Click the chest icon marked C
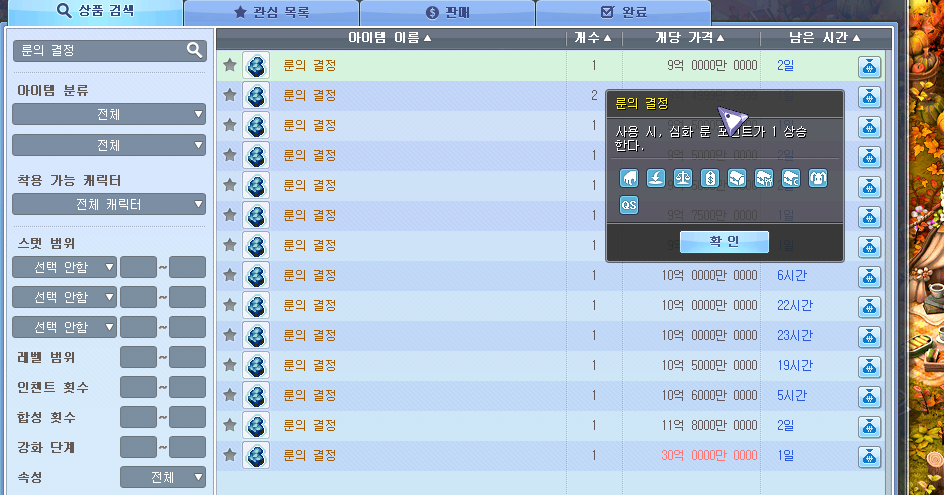 pyautogui.click(x=790, y=178)
